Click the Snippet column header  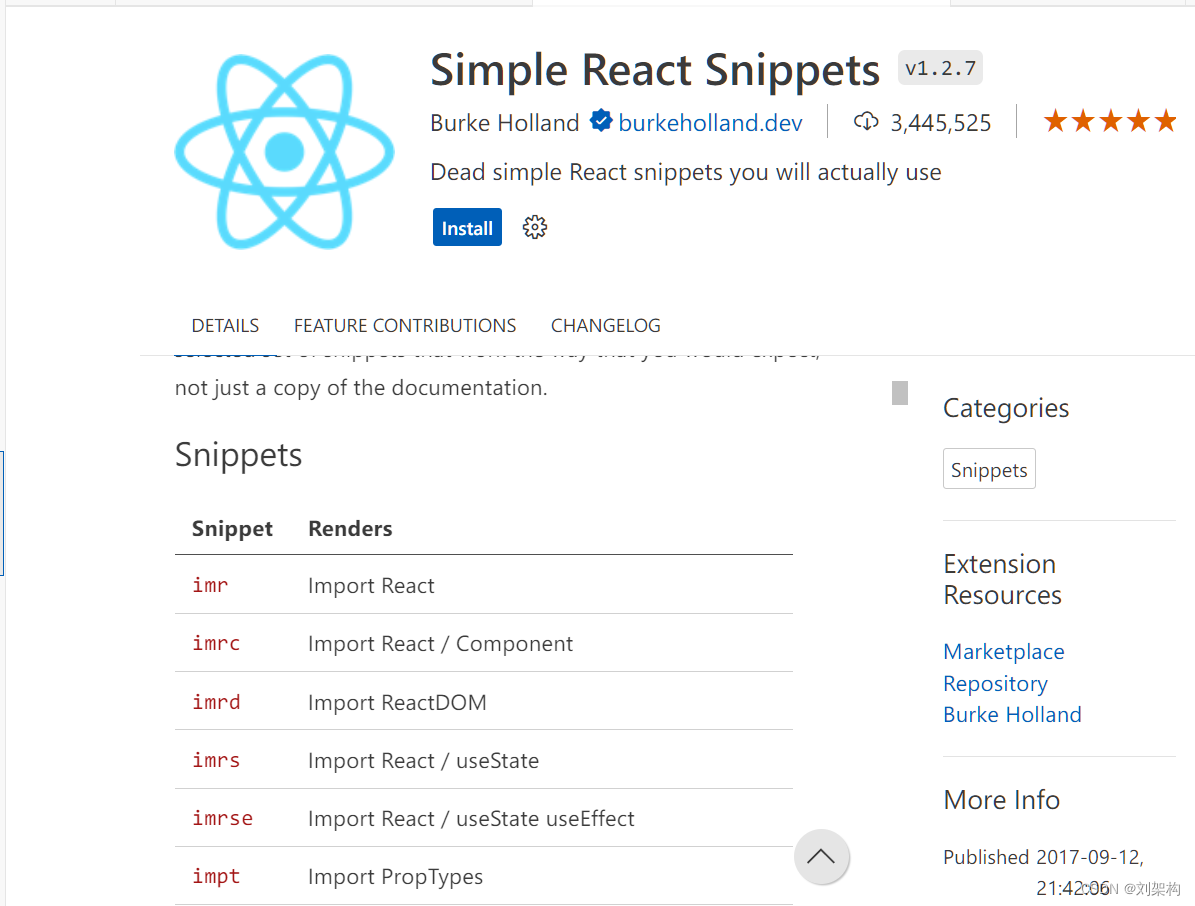point(232,529)
